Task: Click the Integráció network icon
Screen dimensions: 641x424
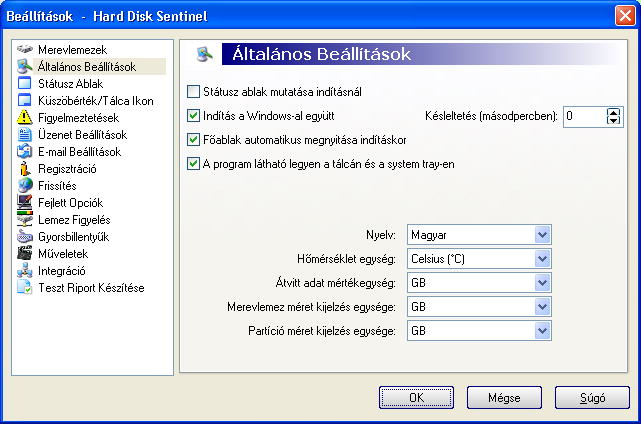Action: click(25, 271)
